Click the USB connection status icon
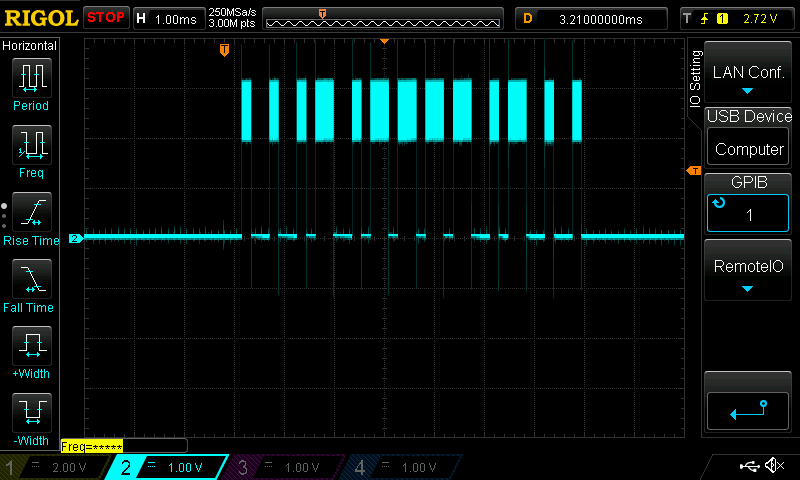 coord(749,466)
